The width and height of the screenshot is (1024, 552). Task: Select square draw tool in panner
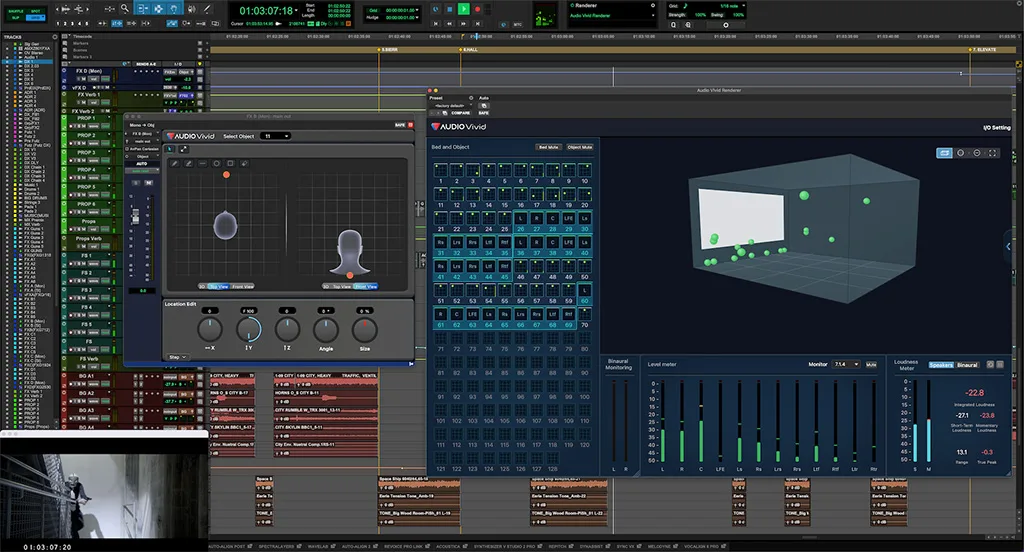230,163
